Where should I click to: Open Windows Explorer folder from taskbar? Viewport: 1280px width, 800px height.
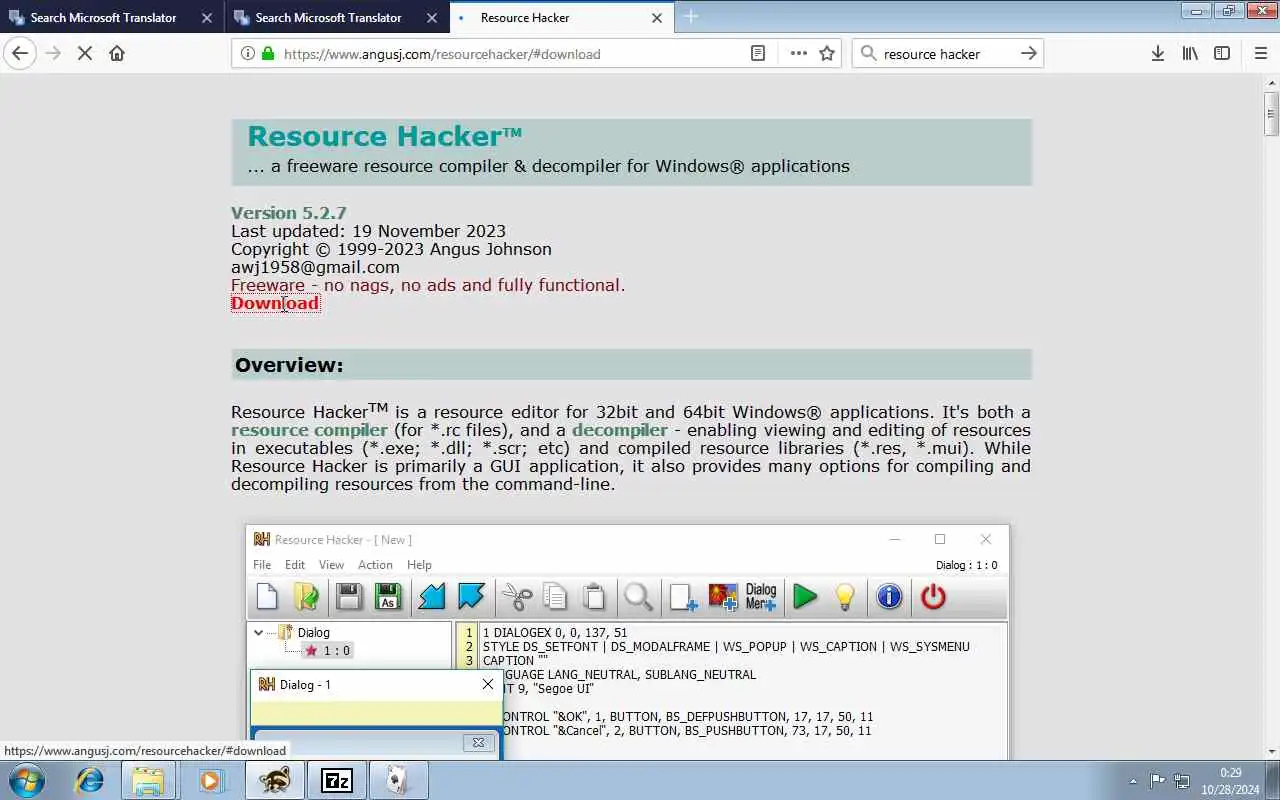click(x=148, y=780)
